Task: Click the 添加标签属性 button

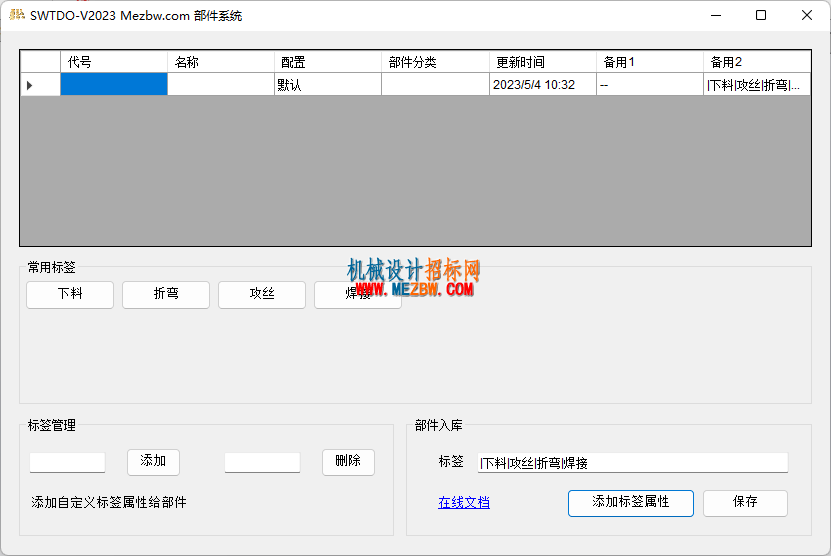Action: [631, 503]
